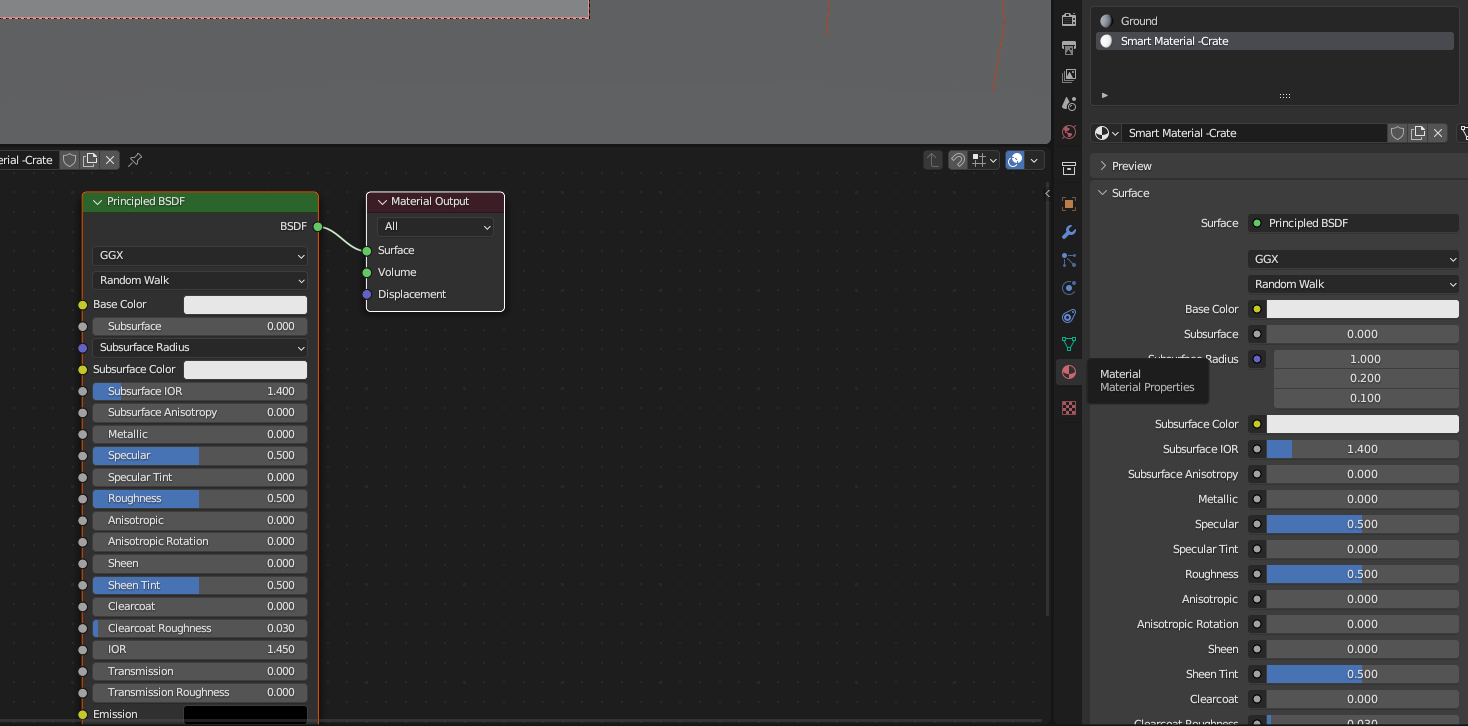Open the View Layer Properties tab
Viewport: 1468px width, 726px height.
(1069, 75)
